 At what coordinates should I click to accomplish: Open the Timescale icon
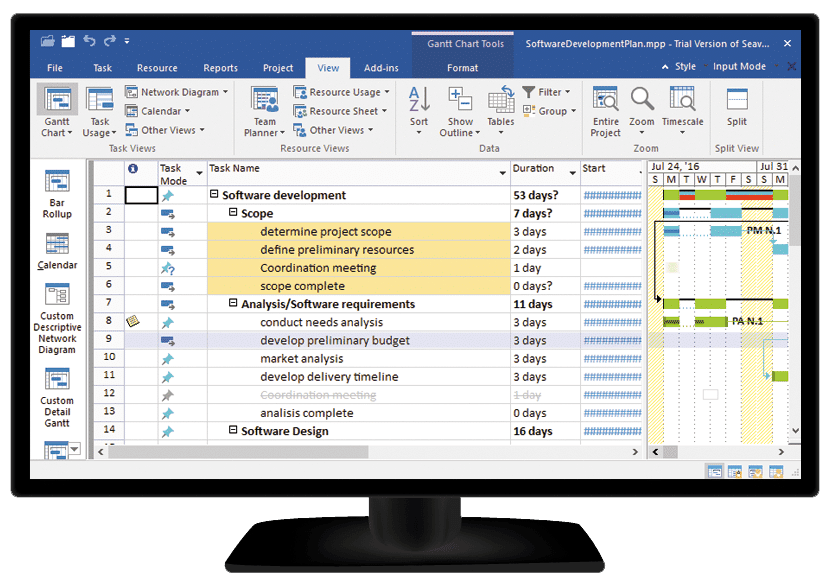point(682,99)
